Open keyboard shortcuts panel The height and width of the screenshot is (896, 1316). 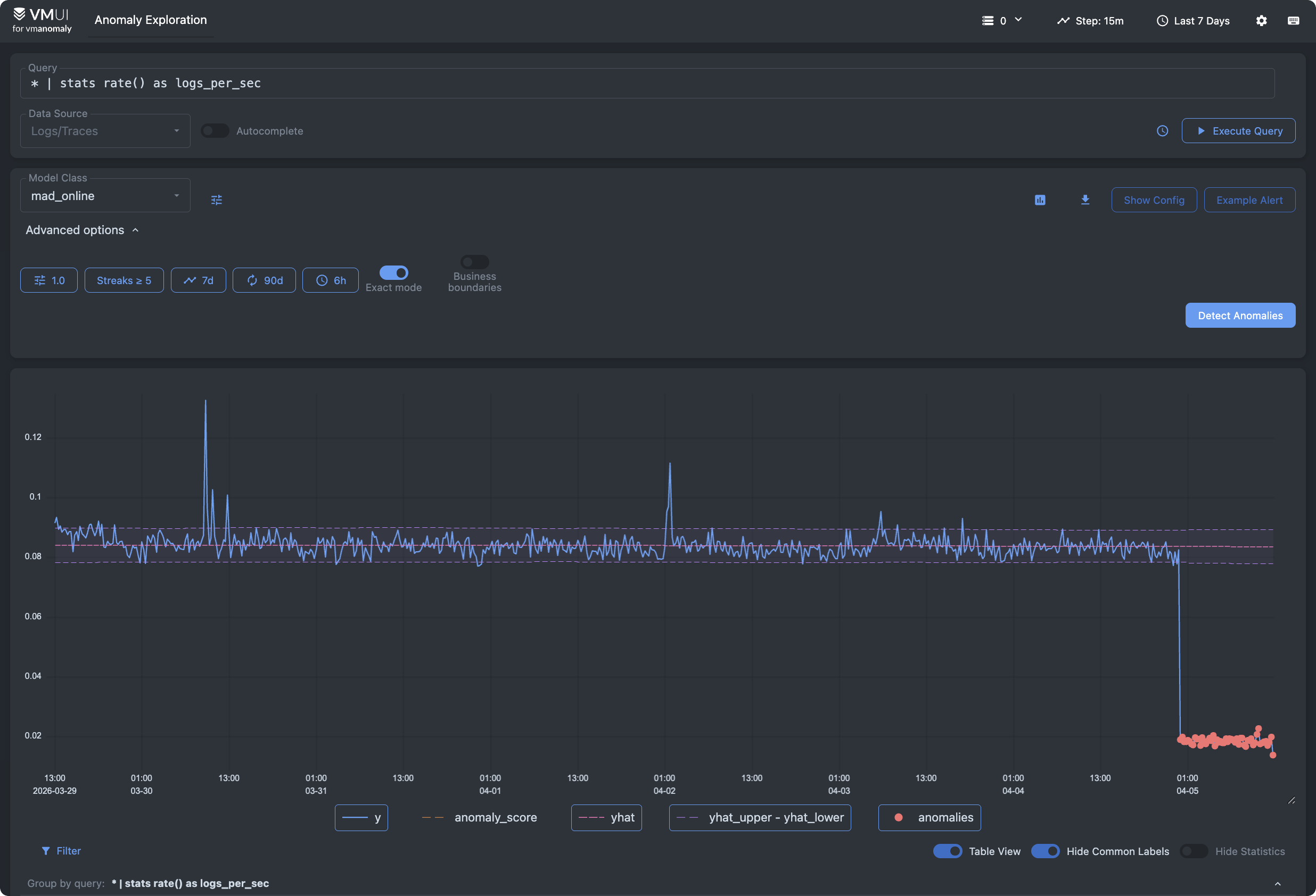click(1293, 20)
